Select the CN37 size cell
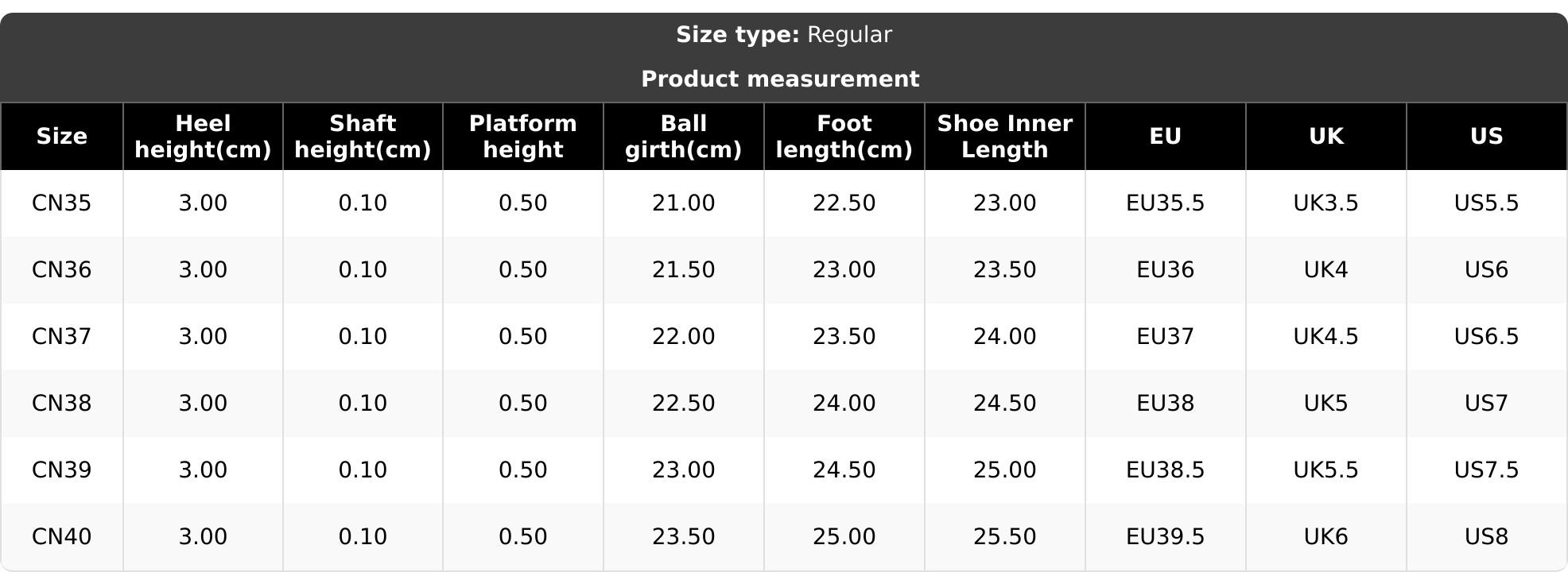The height and width of the screenshot is (572, 1568). click(x=61, y=337)
